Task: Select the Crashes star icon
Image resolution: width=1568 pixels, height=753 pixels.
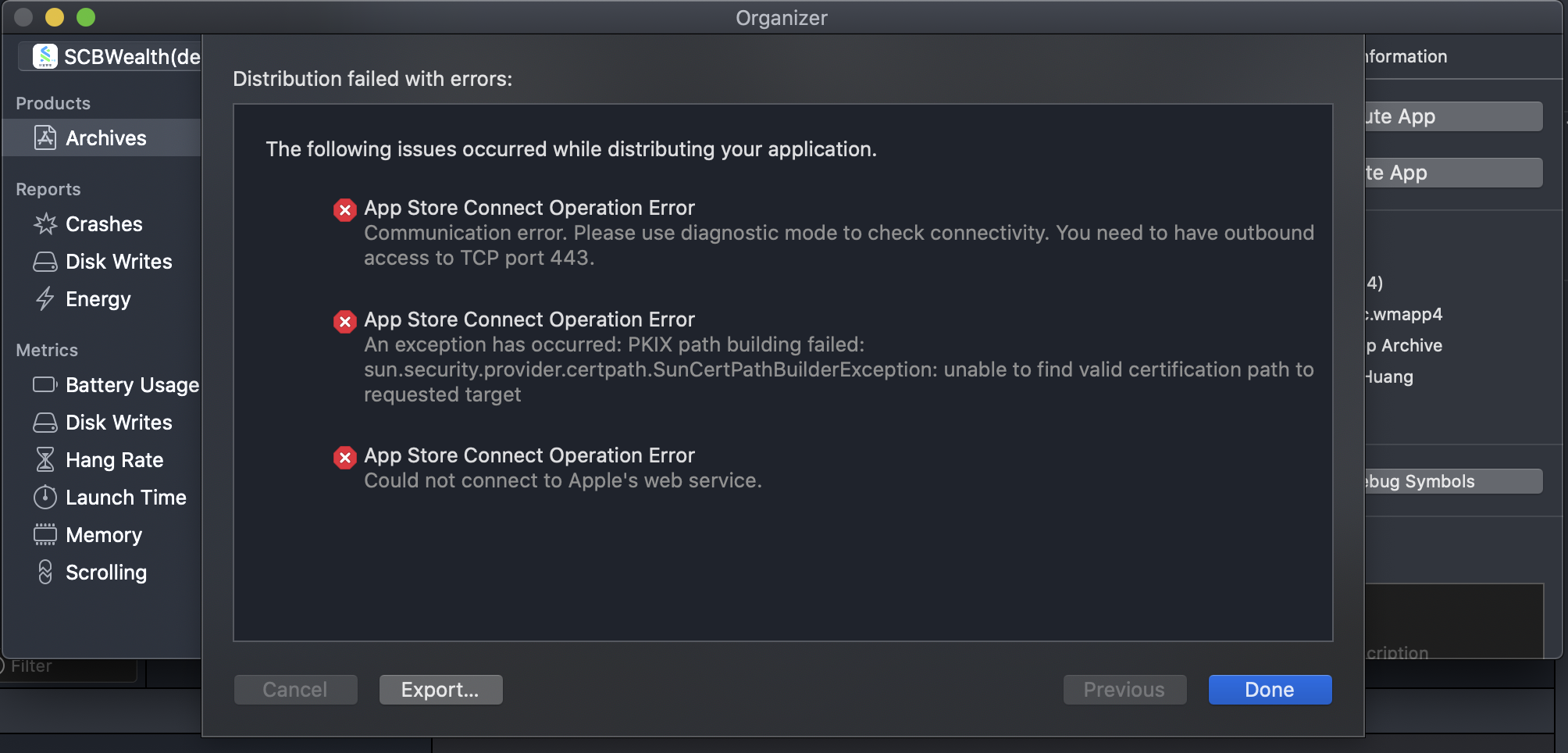Action: click(45, 224)
